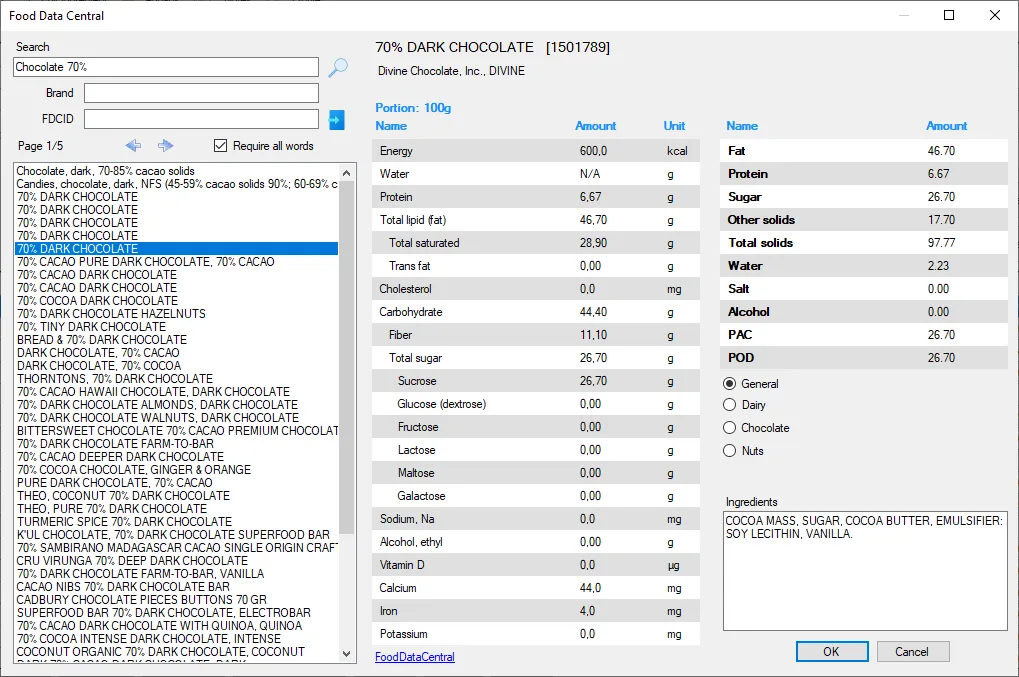
Task: Click the Calcium nutrient row
Action: click(536, 588)
